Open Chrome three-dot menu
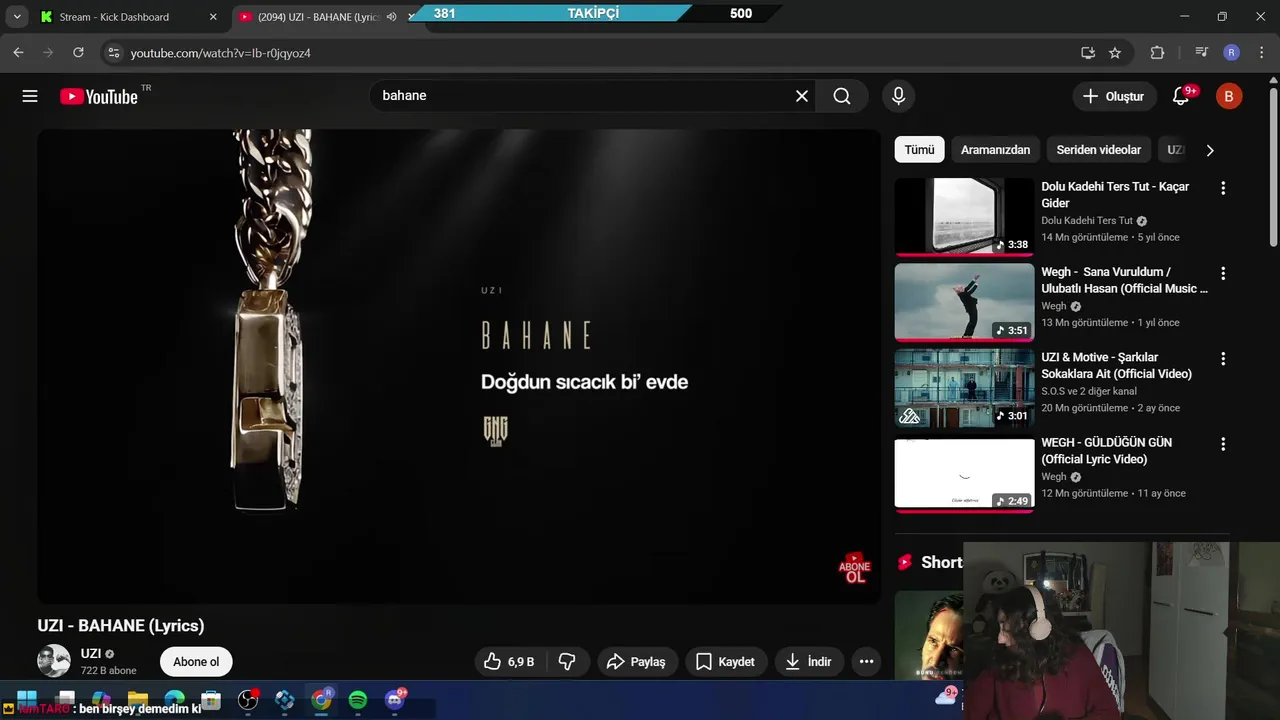1280x720 pixels. point(1261,52)
